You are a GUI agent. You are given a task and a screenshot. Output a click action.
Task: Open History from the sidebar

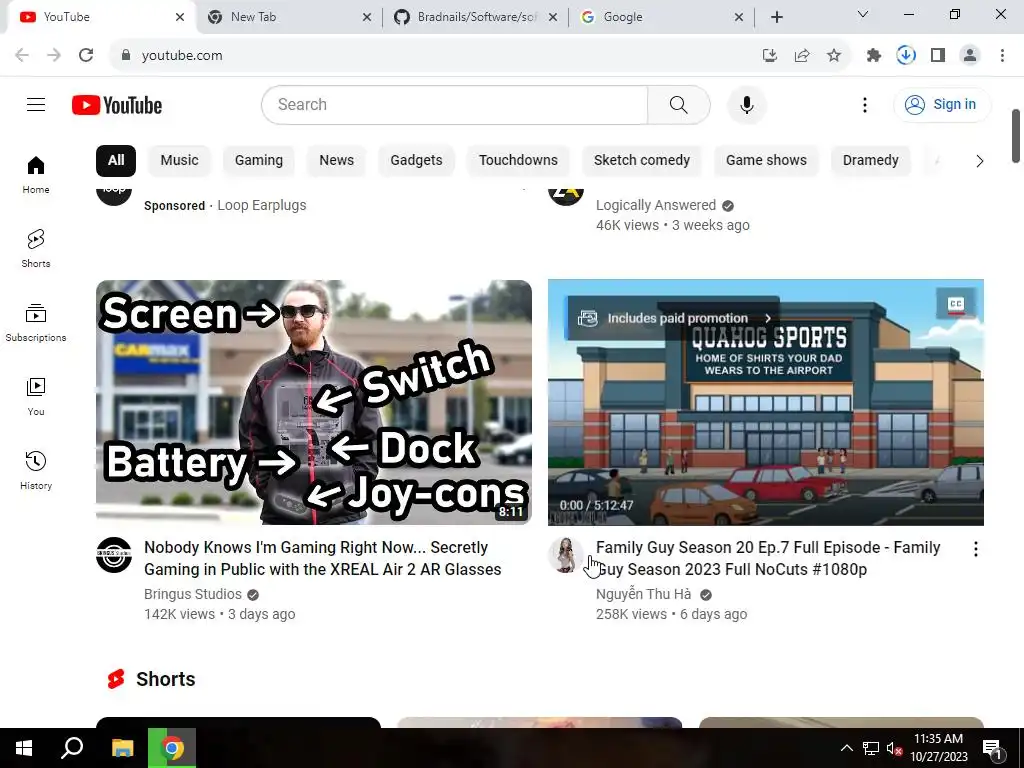point(36,470)
